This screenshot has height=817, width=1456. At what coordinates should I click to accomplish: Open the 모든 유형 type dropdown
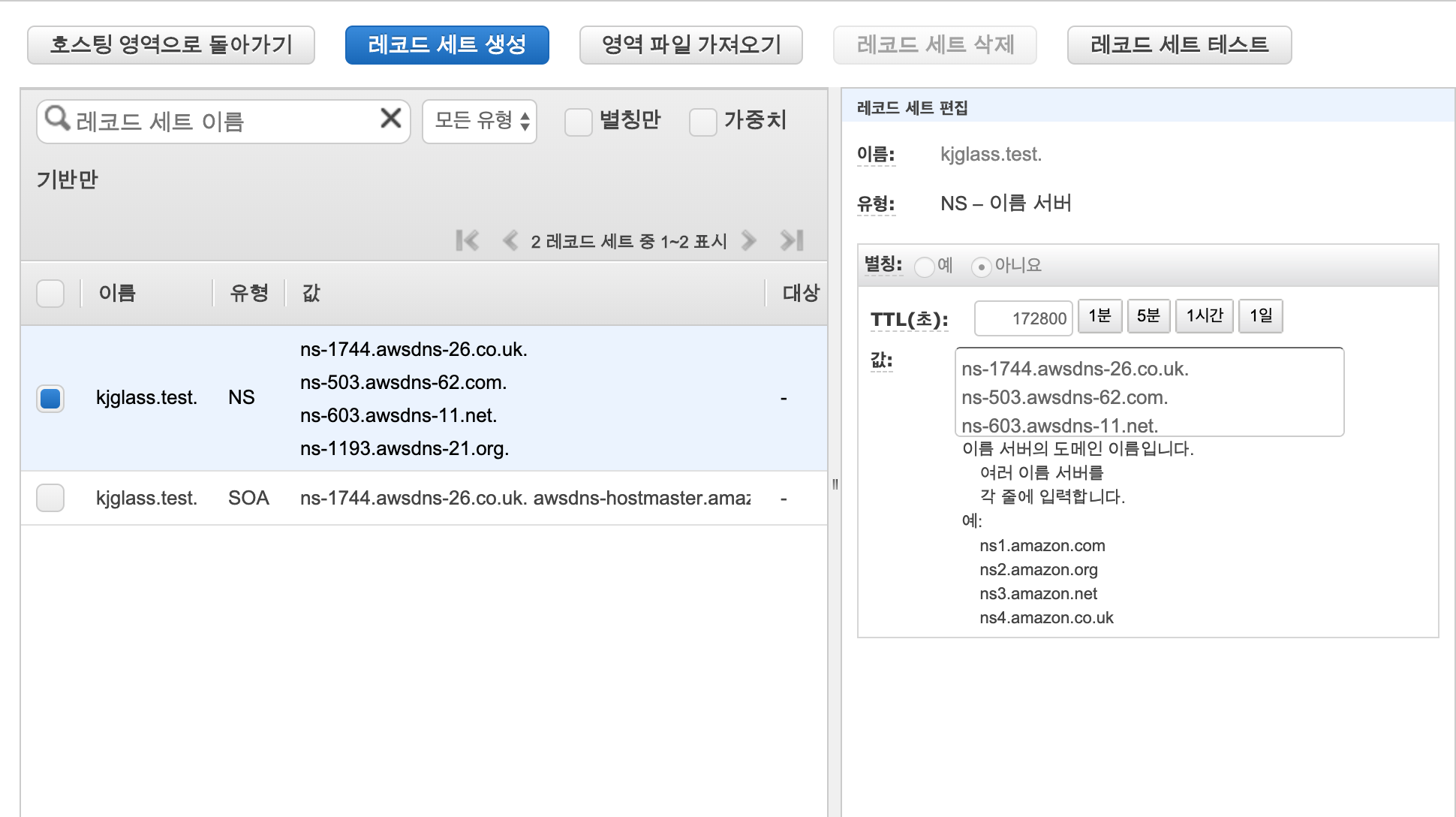(x=480, y=121)
